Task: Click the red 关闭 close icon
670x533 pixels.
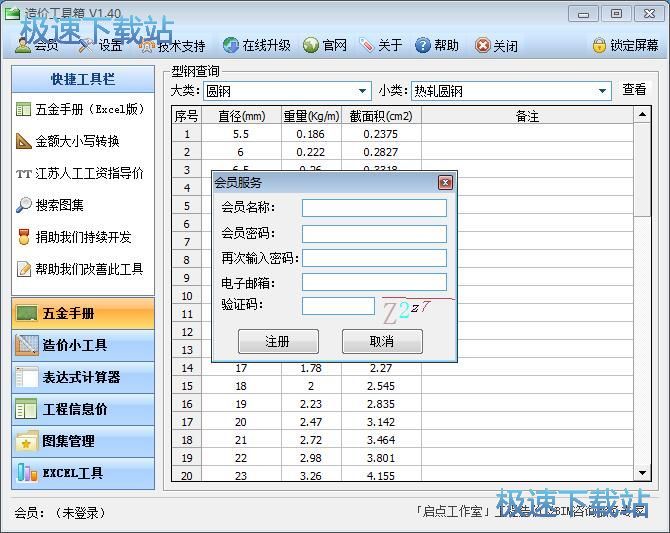Action: click(482, 45)
